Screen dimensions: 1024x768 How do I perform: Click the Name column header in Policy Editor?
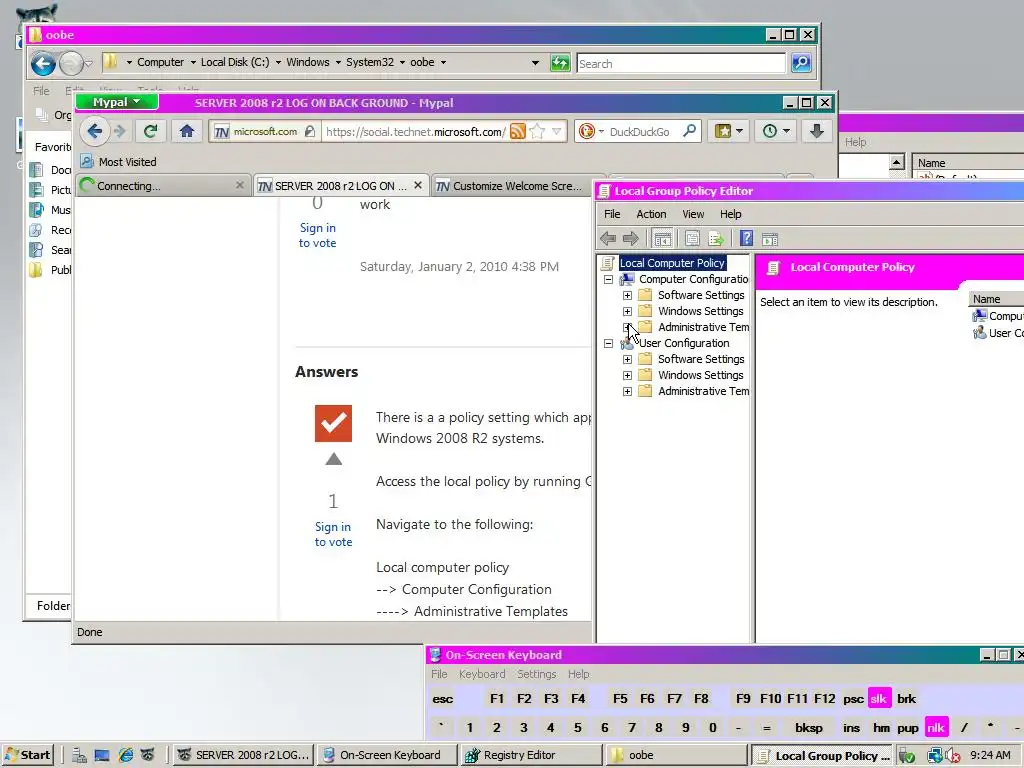tap(986, 299)
